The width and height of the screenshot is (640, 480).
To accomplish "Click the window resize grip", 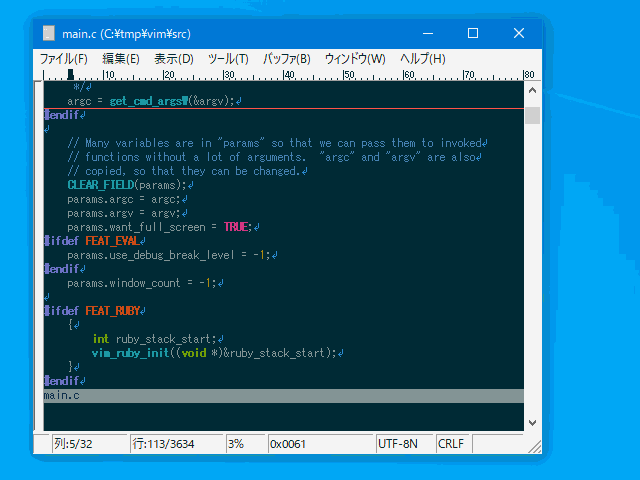I will click(x=534, y=447).
